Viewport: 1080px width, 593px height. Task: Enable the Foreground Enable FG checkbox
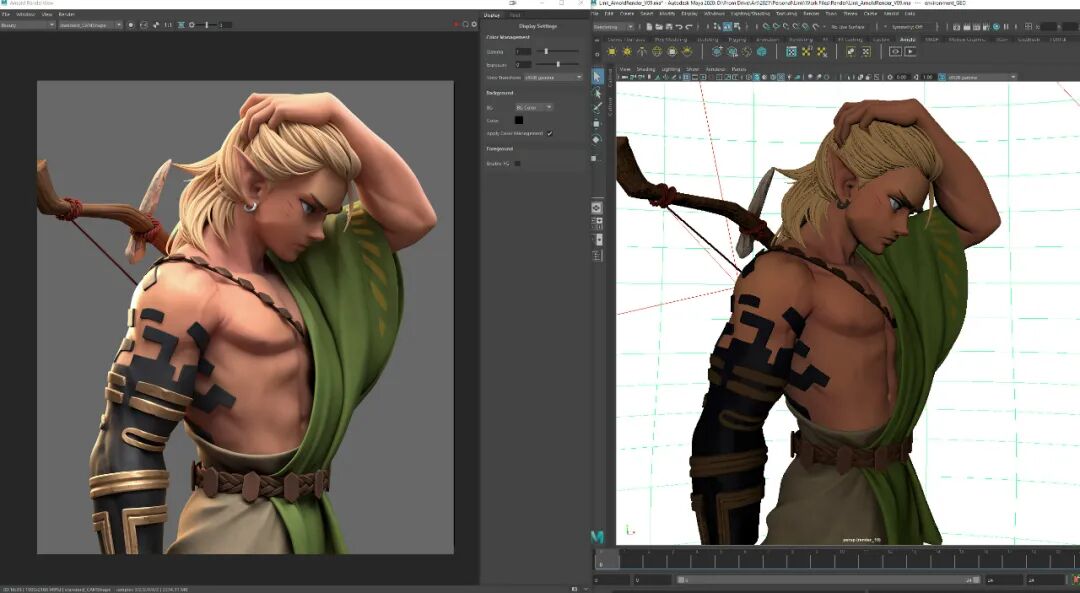pos(517,163)
